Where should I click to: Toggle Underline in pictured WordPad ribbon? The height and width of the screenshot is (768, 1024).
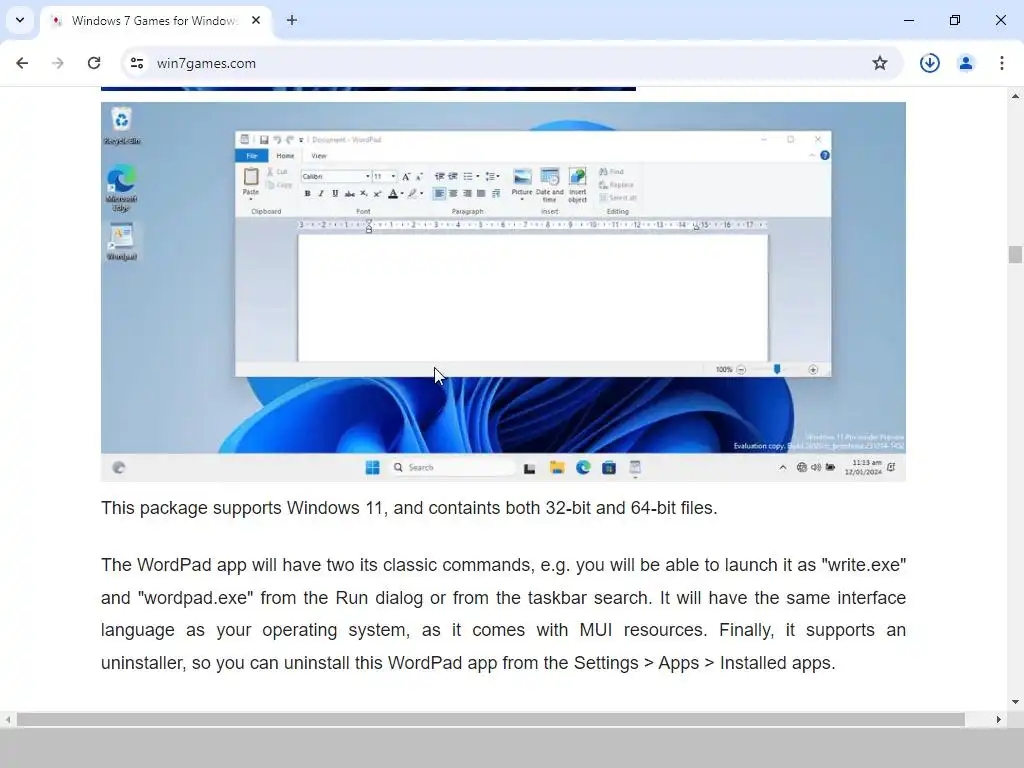click(335, 193)
